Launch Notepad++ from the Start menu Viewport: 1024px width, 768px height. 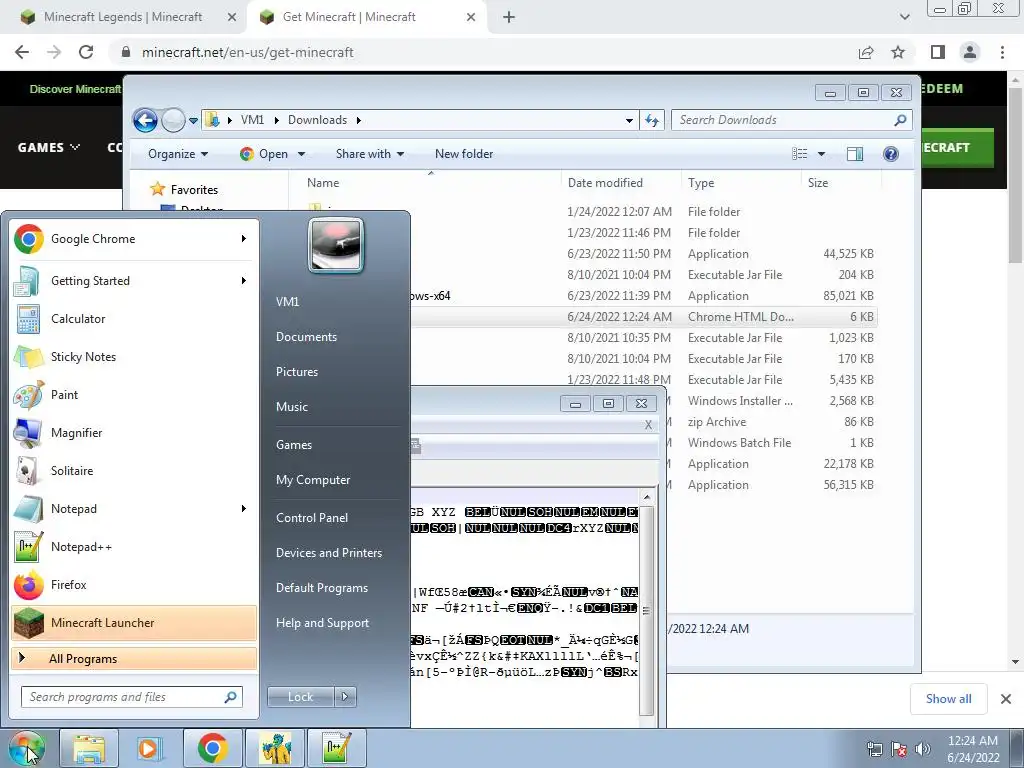[x=134, y=547]
